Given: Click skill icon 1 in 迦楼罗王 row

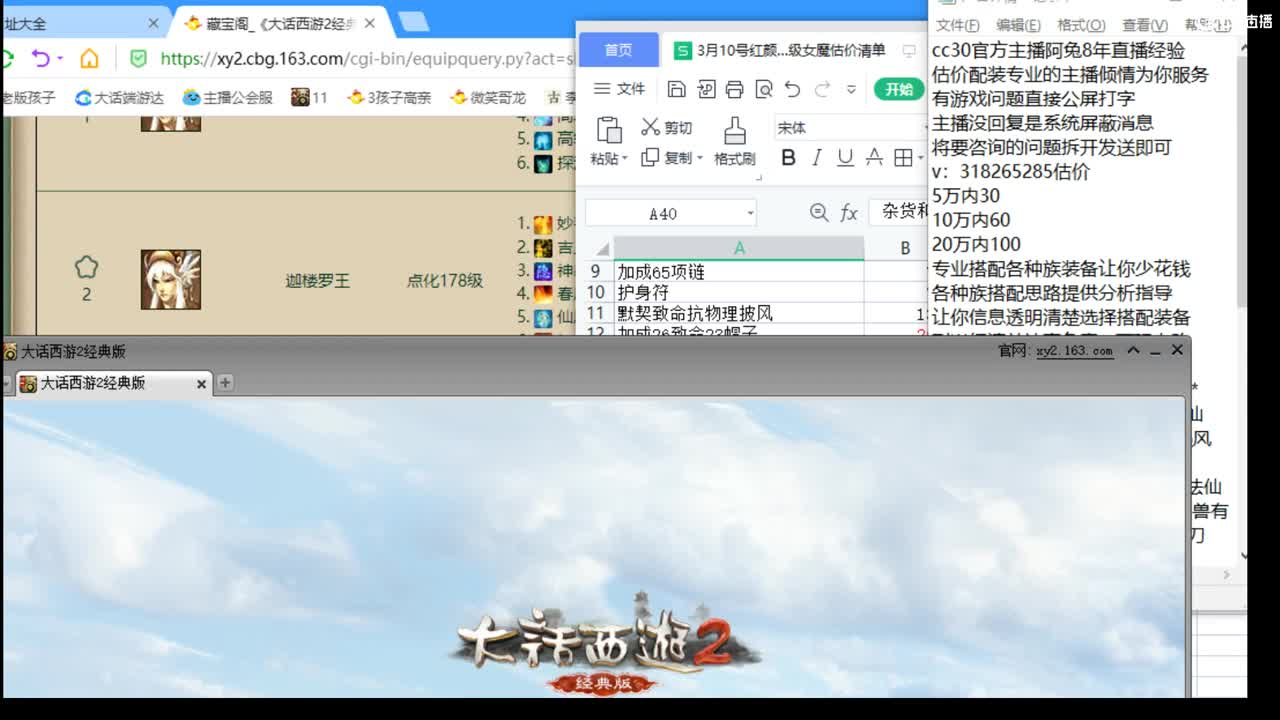Looking at the screenshot, I should click(543, 224).
